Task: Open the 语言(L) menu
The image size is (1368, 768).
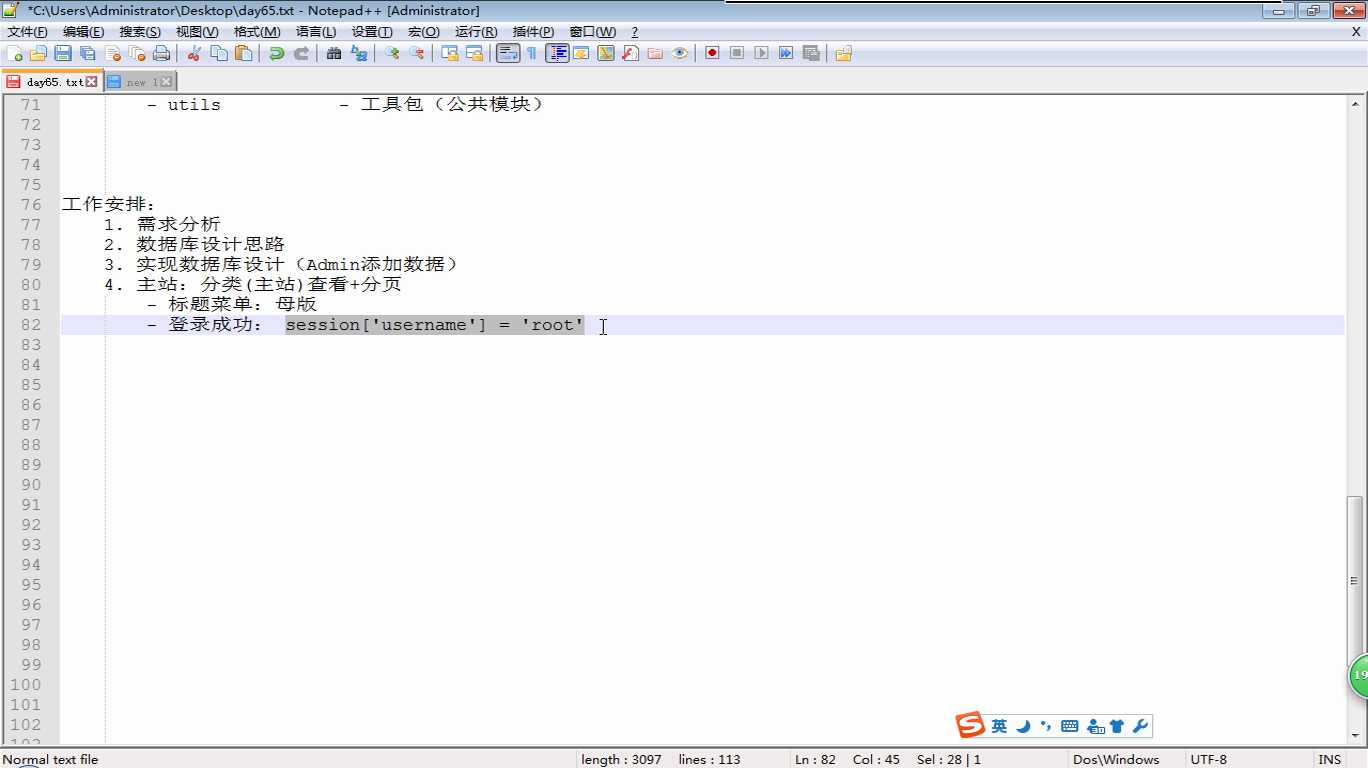Action: pos(316,32)
